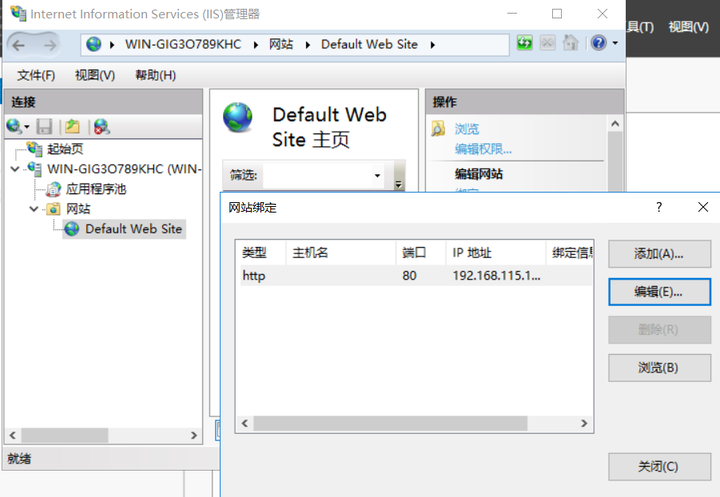
Task: Click Default Web Site in breadcrumb
Action: tap(369, 44)
